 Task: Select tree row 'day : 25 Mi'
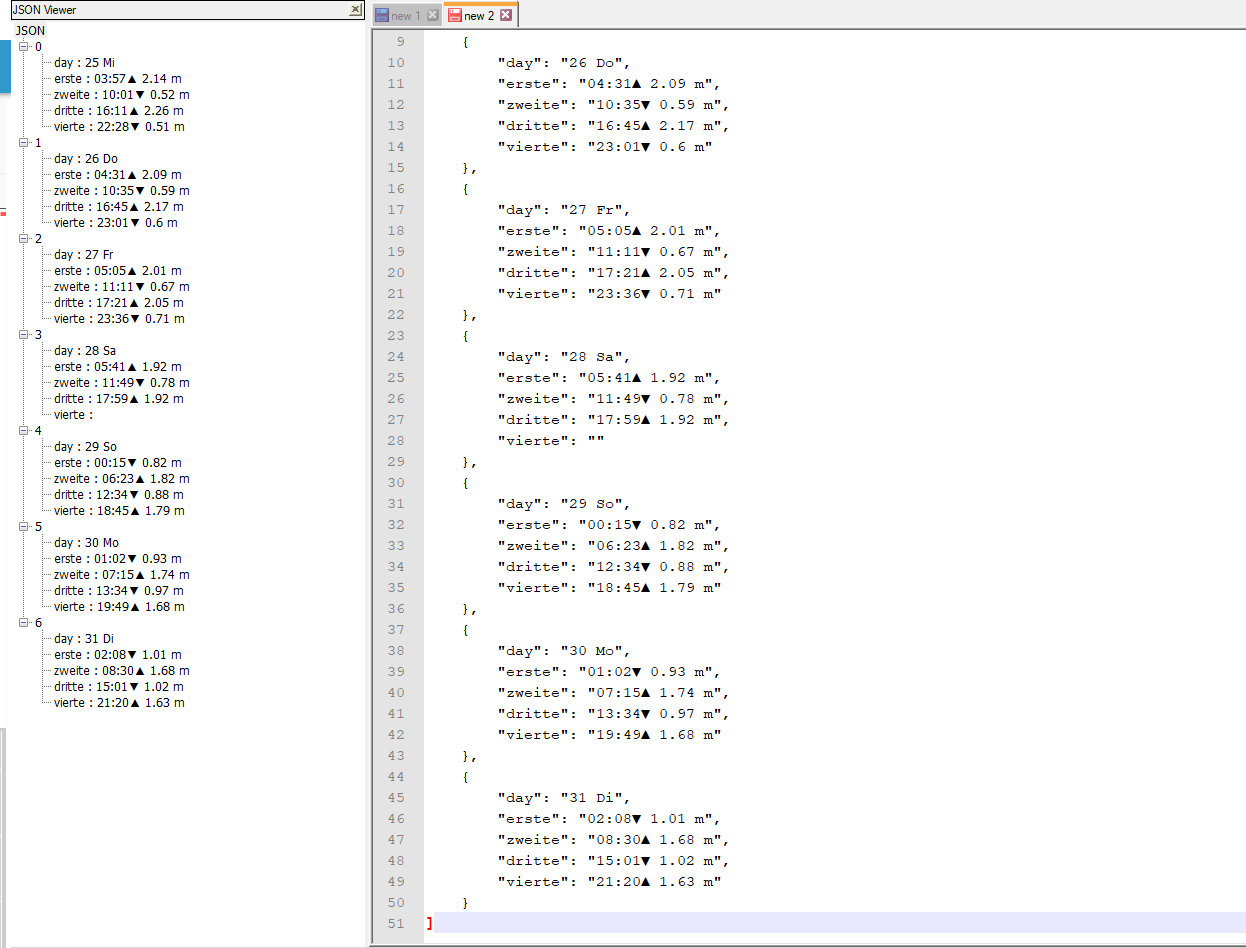84,63
